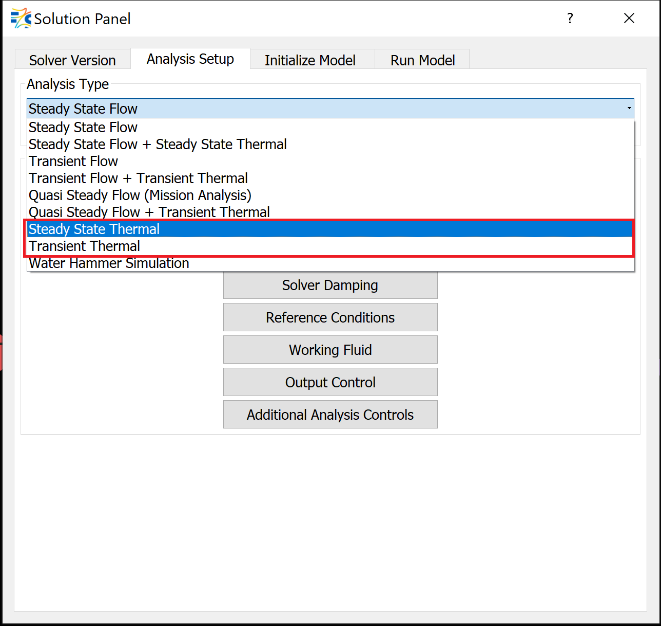
Task: Choose Transient Thermal from the list
Action: (x=84, y=246)
